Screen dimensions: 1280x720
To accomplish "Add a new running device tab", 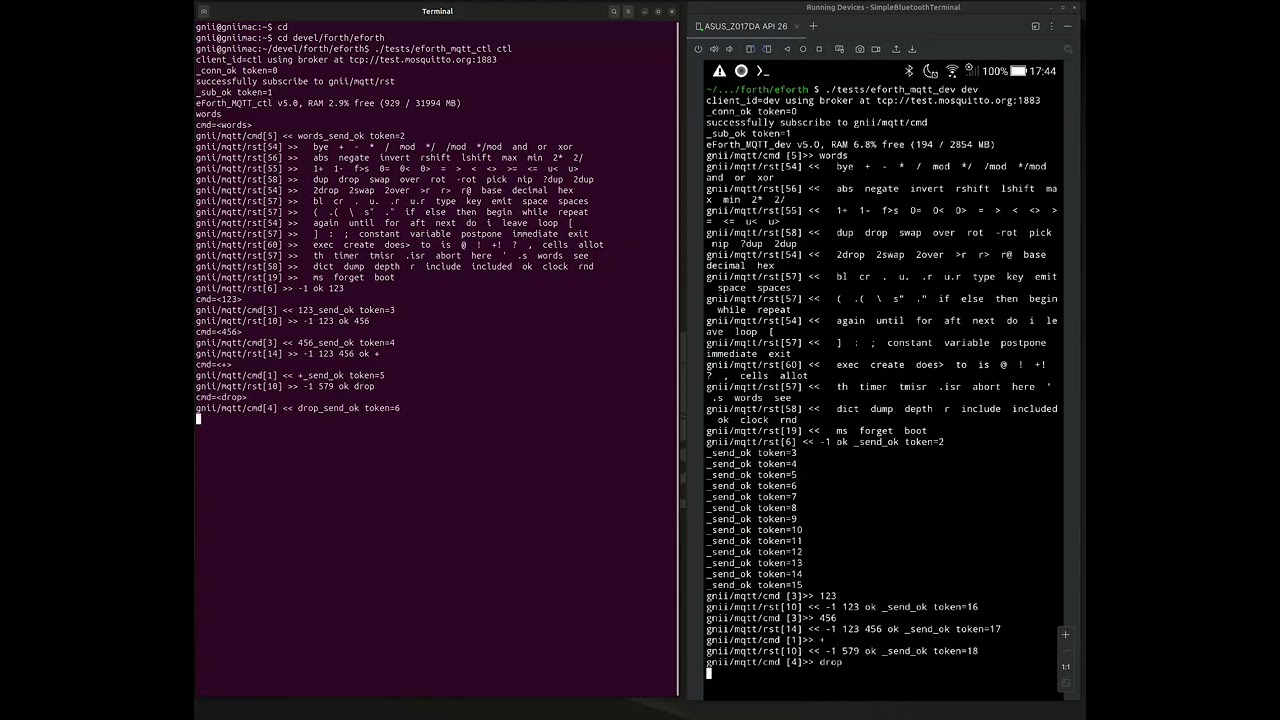I will coord(813,26).
